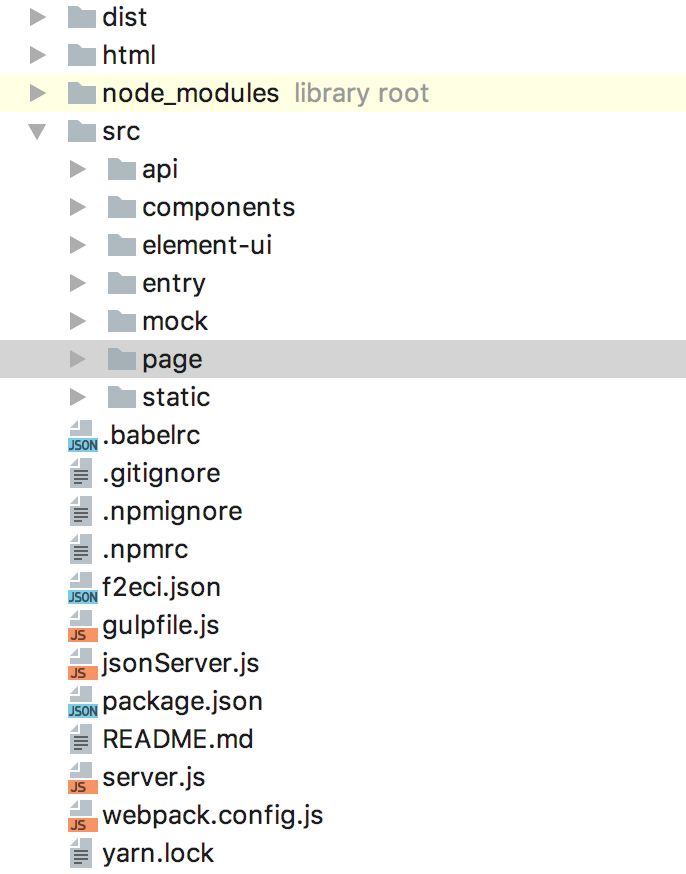The width and height of the screenshot is (686, 874).
Task: Click the JSON icon beside .babelrc
Action: (82, 436)
